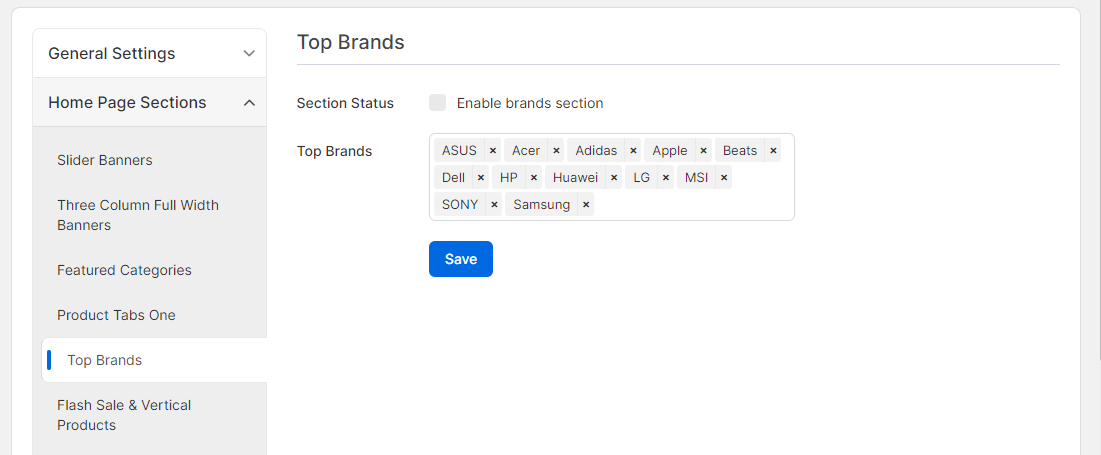This screenshot has width=1101, height=455.
Task: Remove the Beats brand tag
Action: 773,151
